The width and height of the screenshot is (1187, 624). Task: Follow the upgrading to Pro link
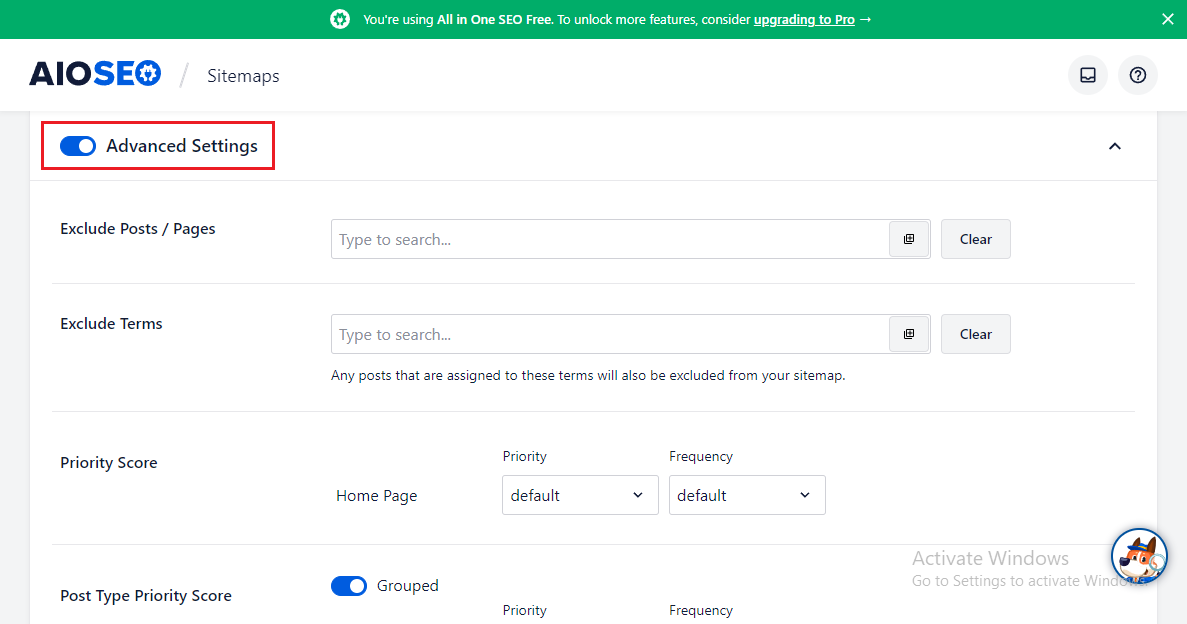(804, 19)
